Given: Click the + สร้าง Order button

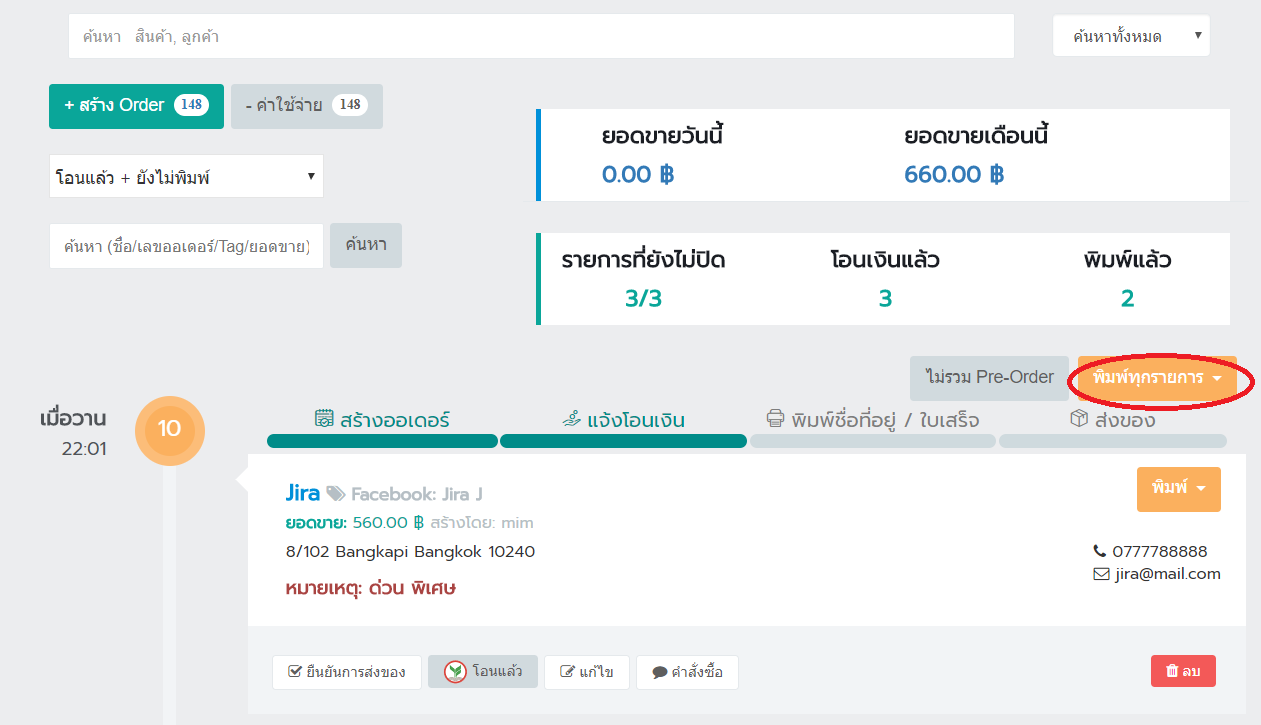Looking at the screenshot, I should [x=136, y=106].
